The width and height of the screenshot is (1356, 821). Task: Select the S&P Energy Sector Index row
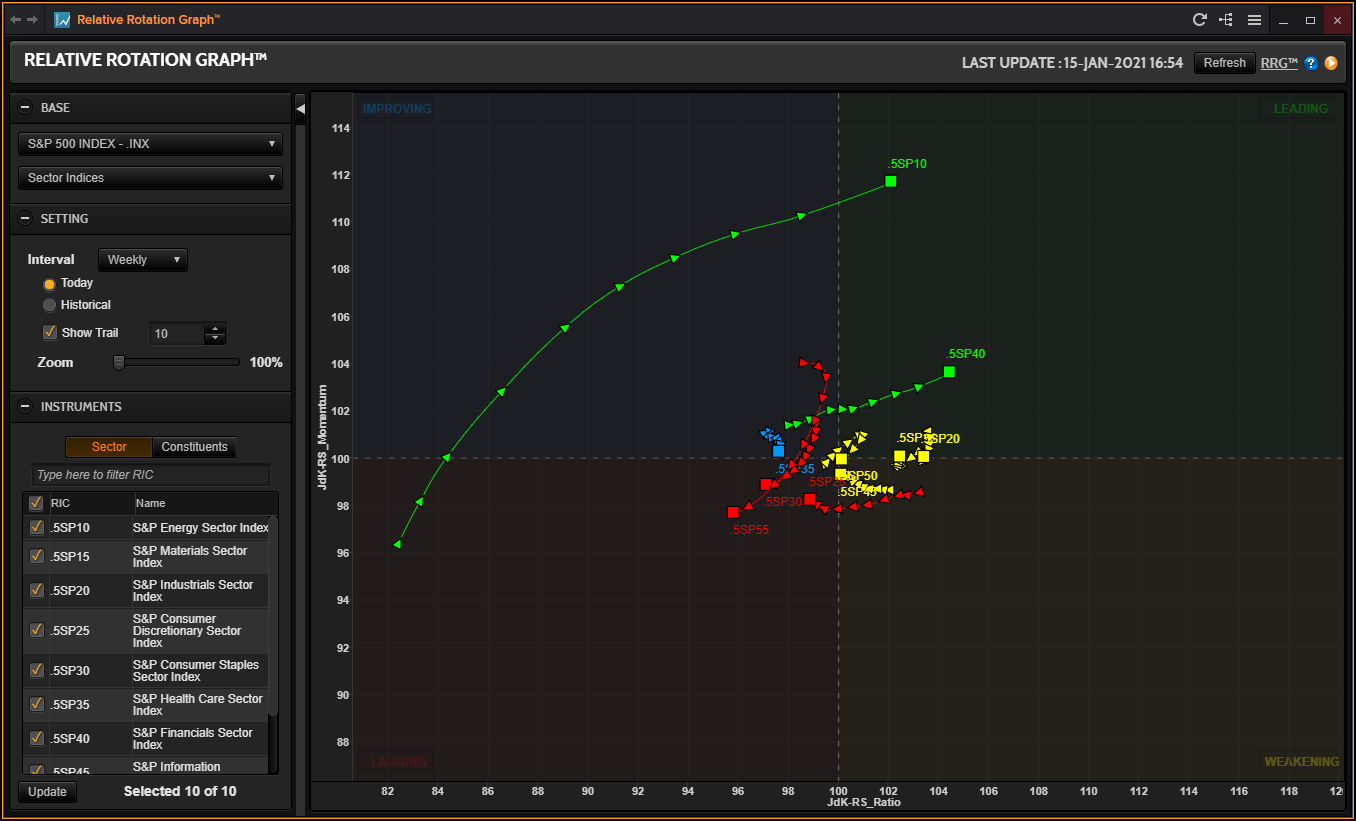tap(147, 527)
